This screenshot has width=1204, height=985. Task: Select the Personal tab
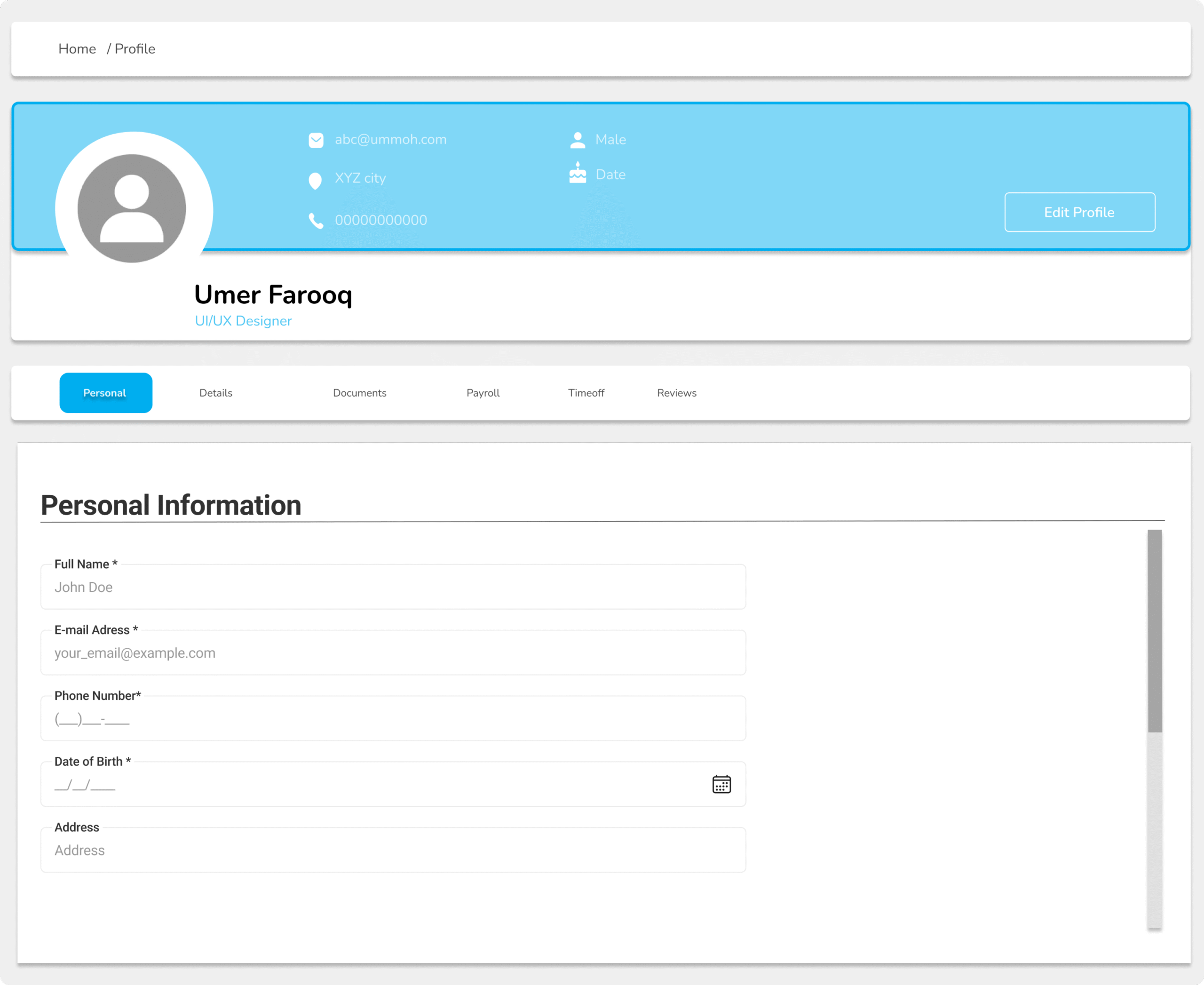pyautogui.click(x=105, y=393)
